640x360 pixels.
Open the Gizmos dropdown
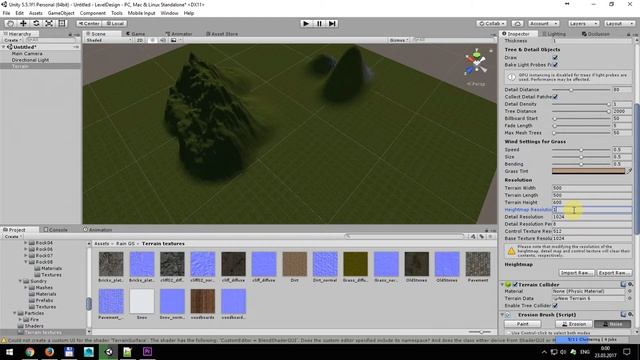tap(398, 40)
